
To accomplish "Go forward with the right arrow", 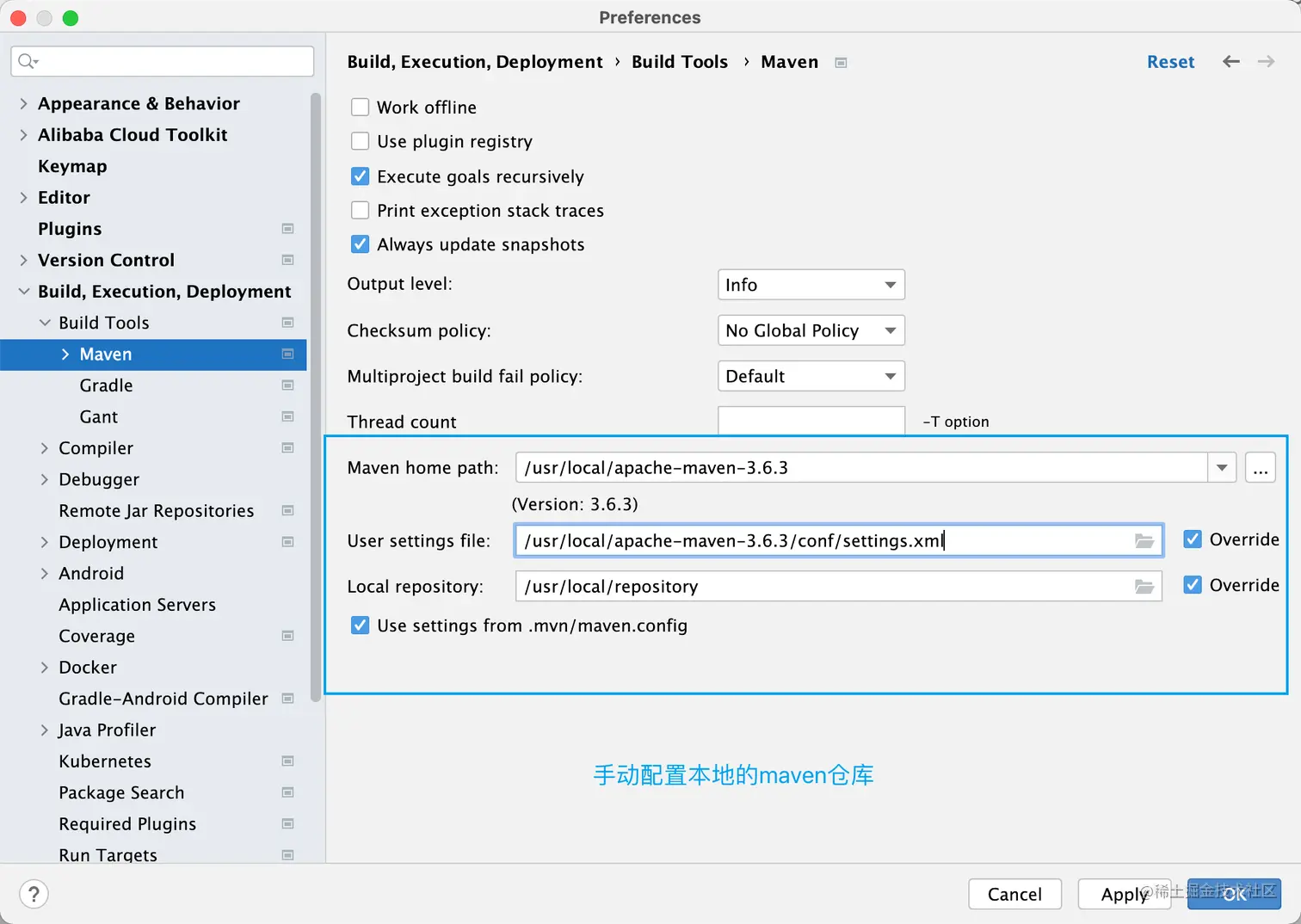I will click(1266, 62).
